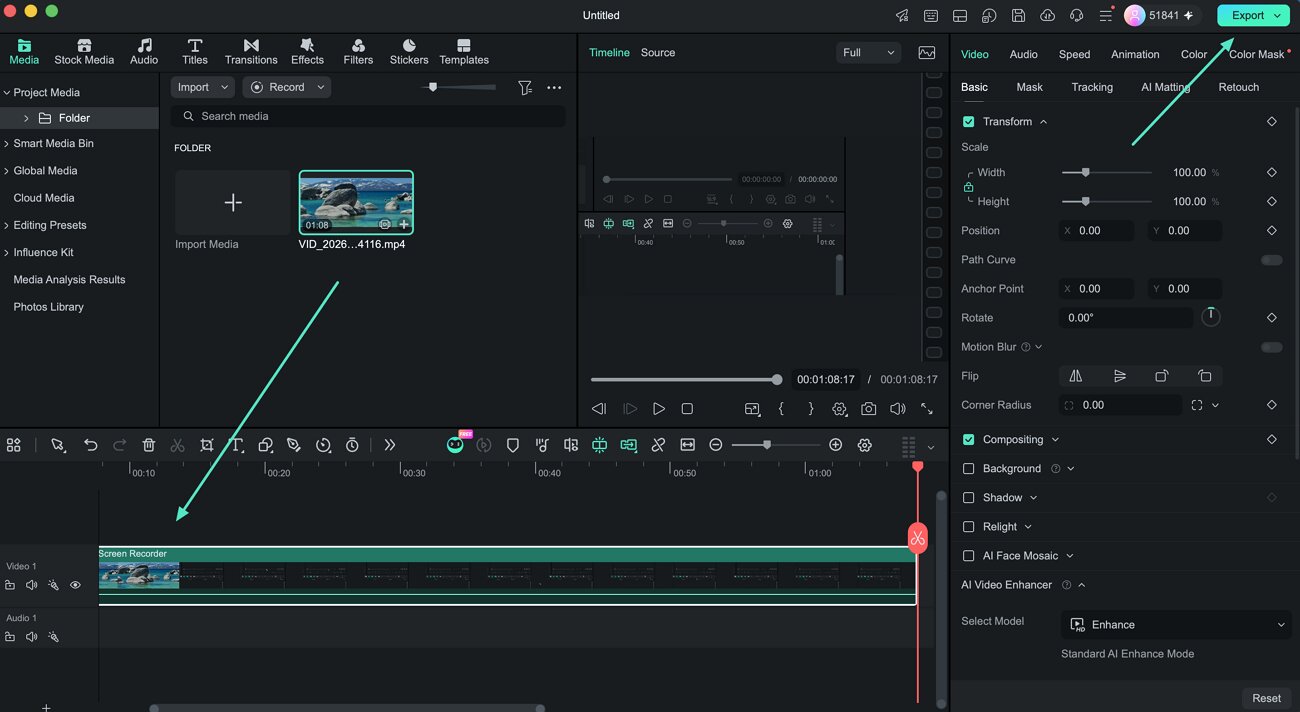This screenshot has height=712, width=1300.
Task: Click the timeline zoom out minus icon
Action: [716, 445]
